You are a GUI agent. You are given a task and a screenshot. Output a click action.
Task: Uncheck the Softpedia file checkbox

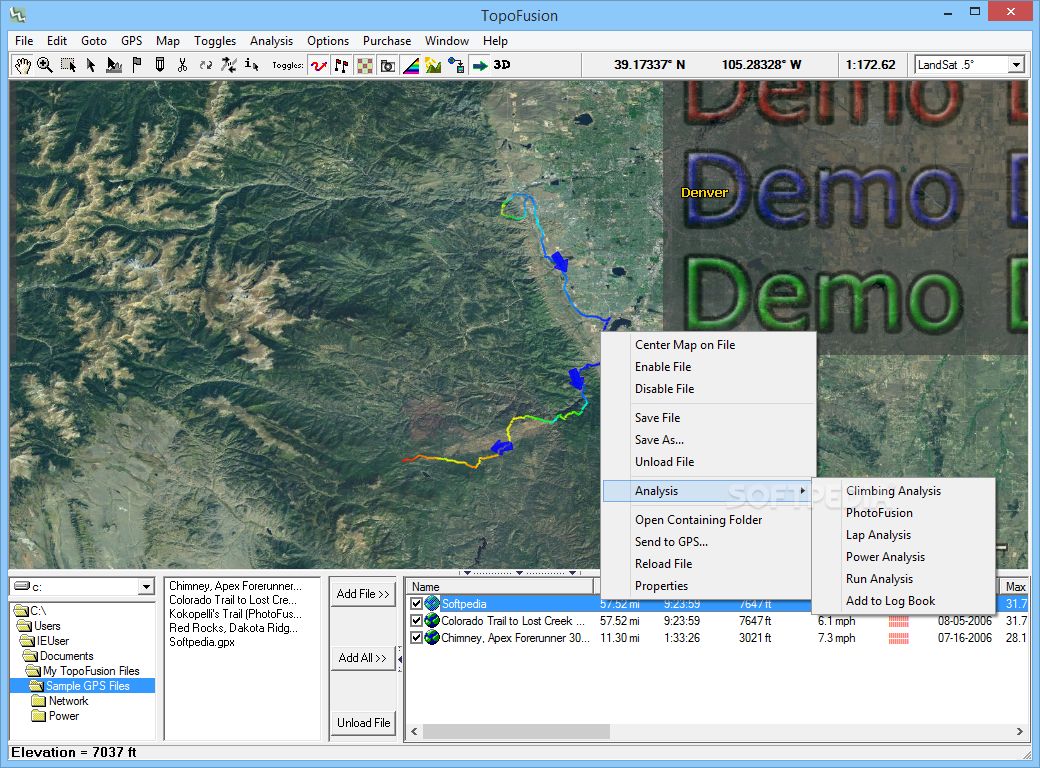(x=417, y=604)
